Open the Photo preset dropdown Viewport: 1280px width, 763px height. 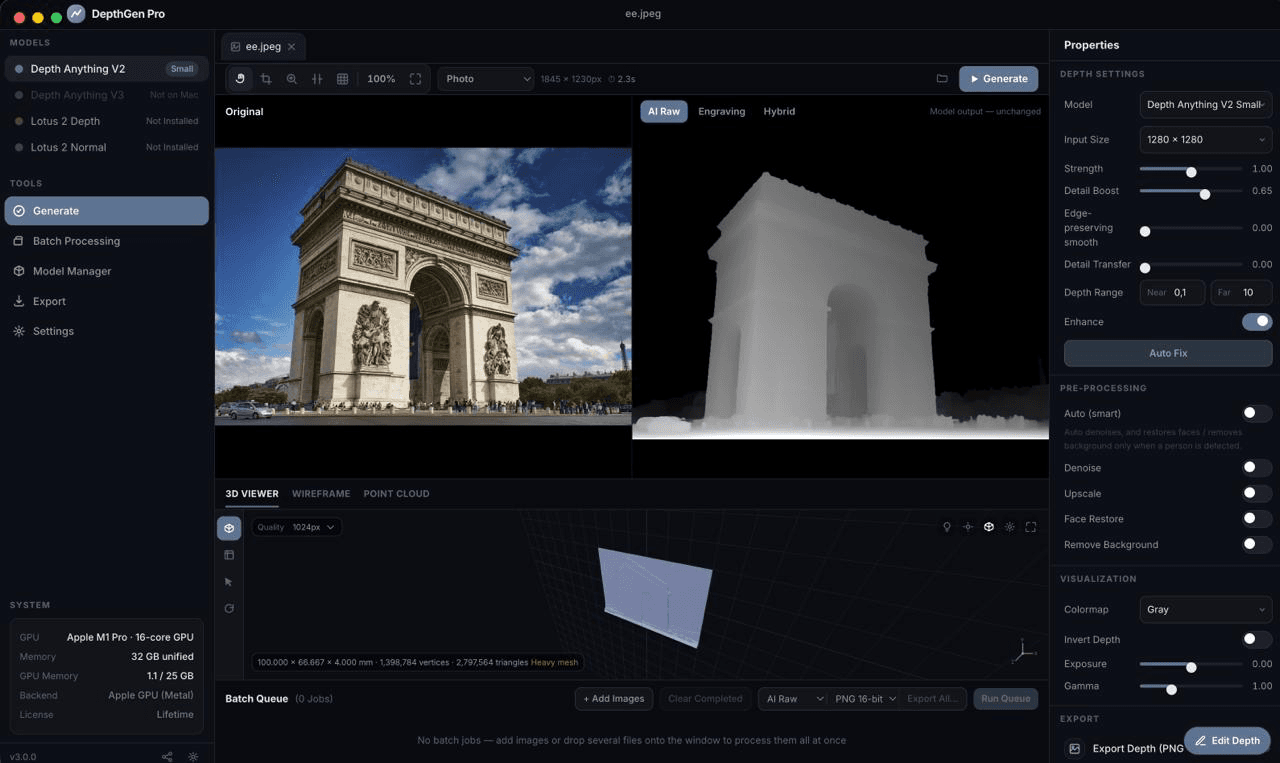coord(486,79)
